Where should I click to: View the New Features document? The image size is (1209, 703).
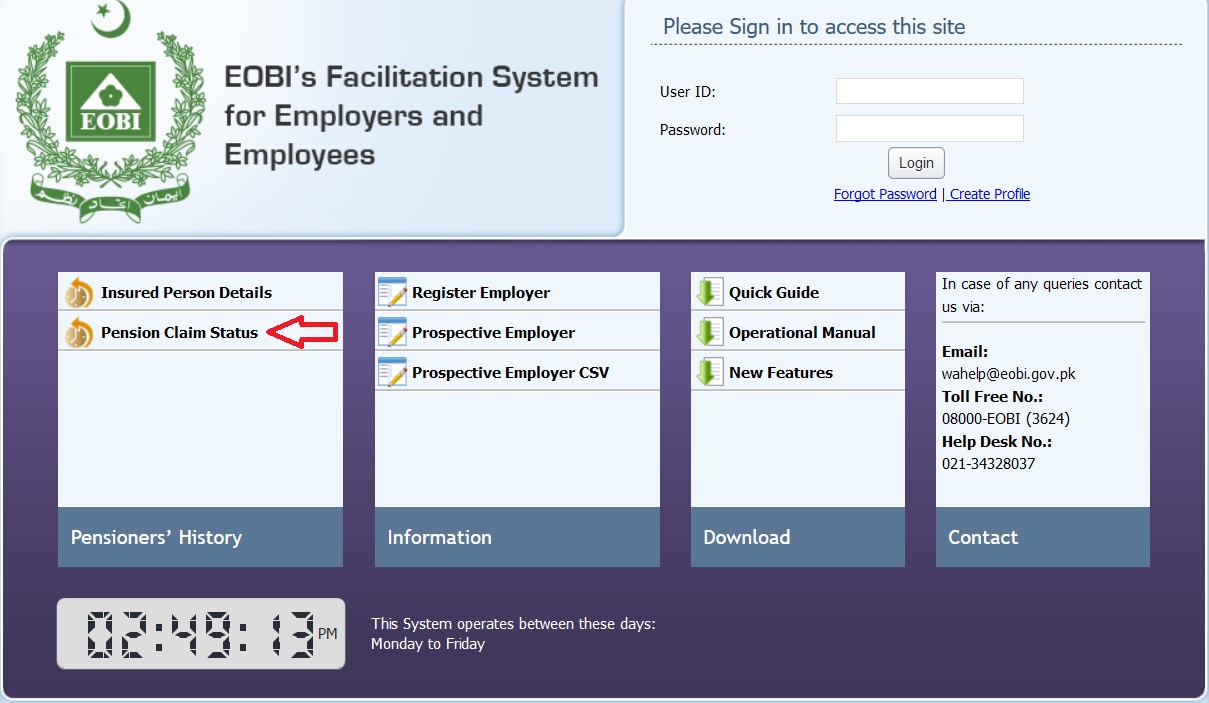pyautogui.click(x=780, y=373)
